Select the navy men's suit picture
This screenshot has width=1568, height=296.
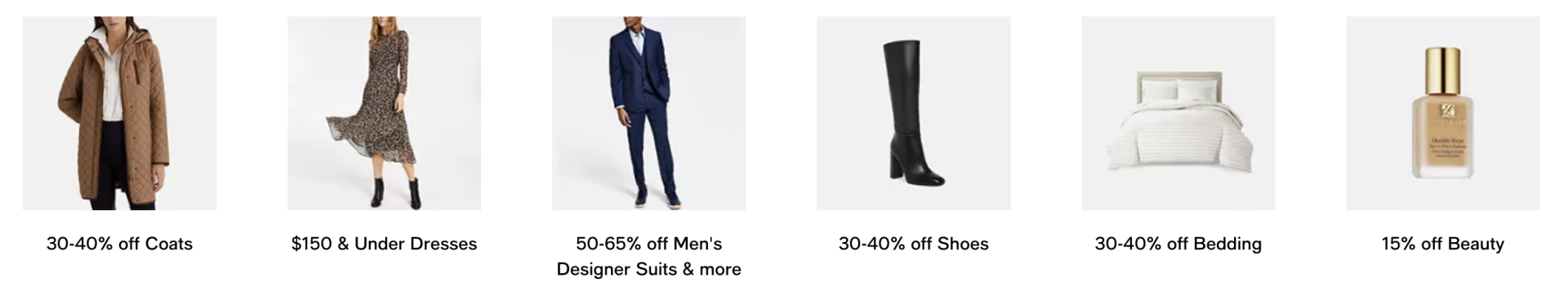tap(648, 113)
